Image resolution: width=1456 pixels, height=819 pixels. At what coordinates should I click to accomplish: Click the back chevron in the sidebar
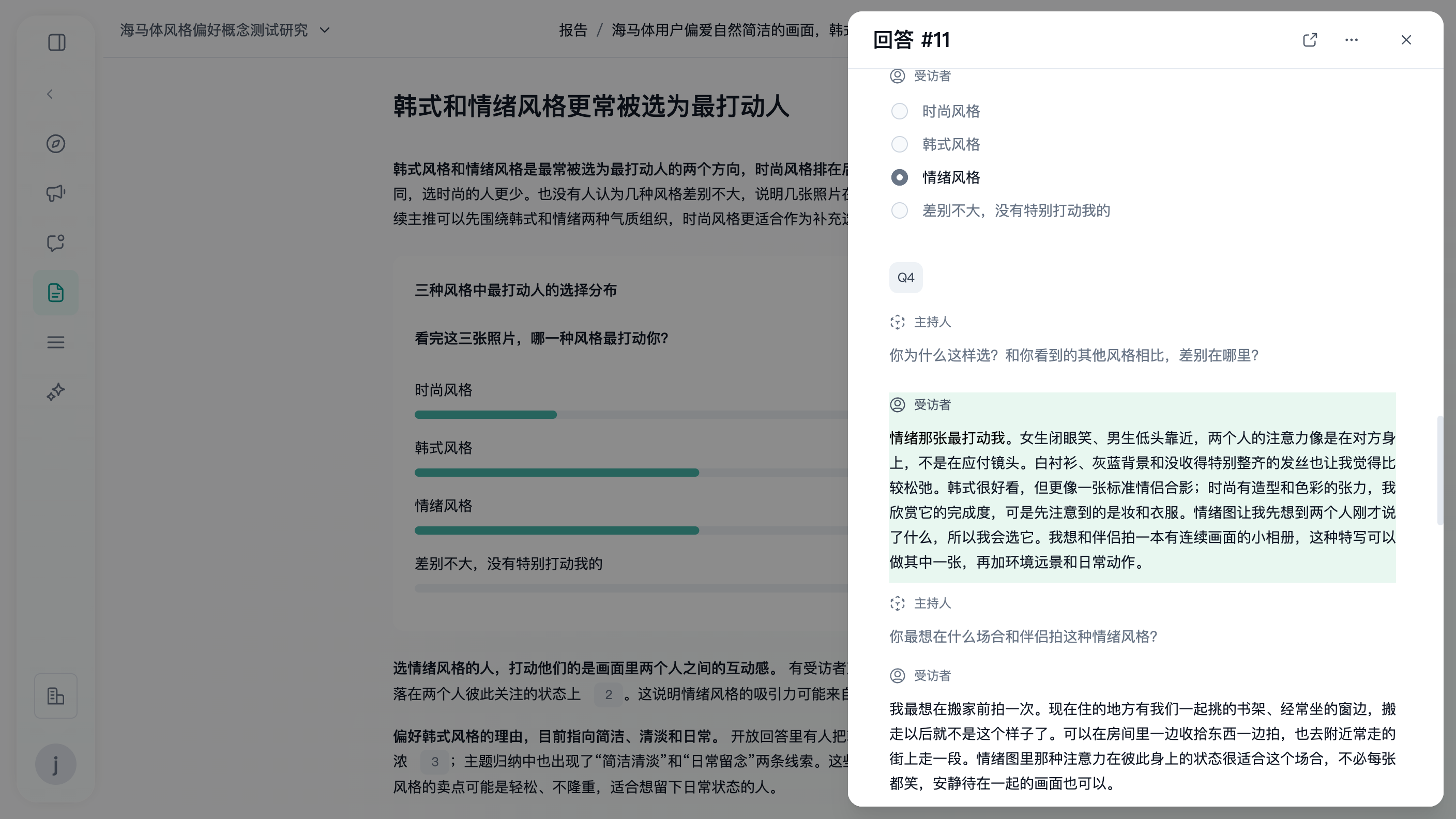[x=50, y=94]
